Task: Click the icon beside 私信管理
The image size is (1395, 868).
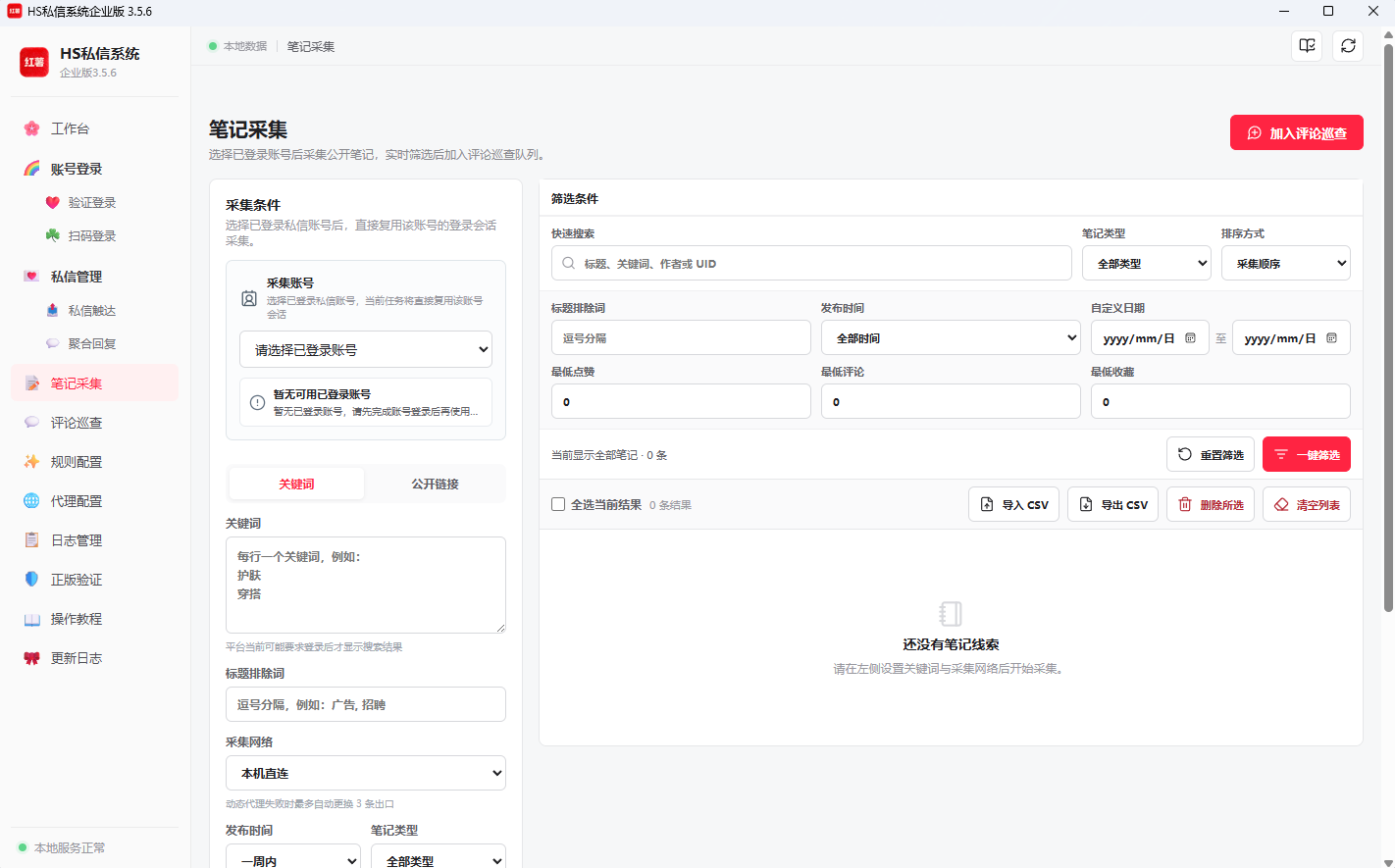Action: [31, 277]
